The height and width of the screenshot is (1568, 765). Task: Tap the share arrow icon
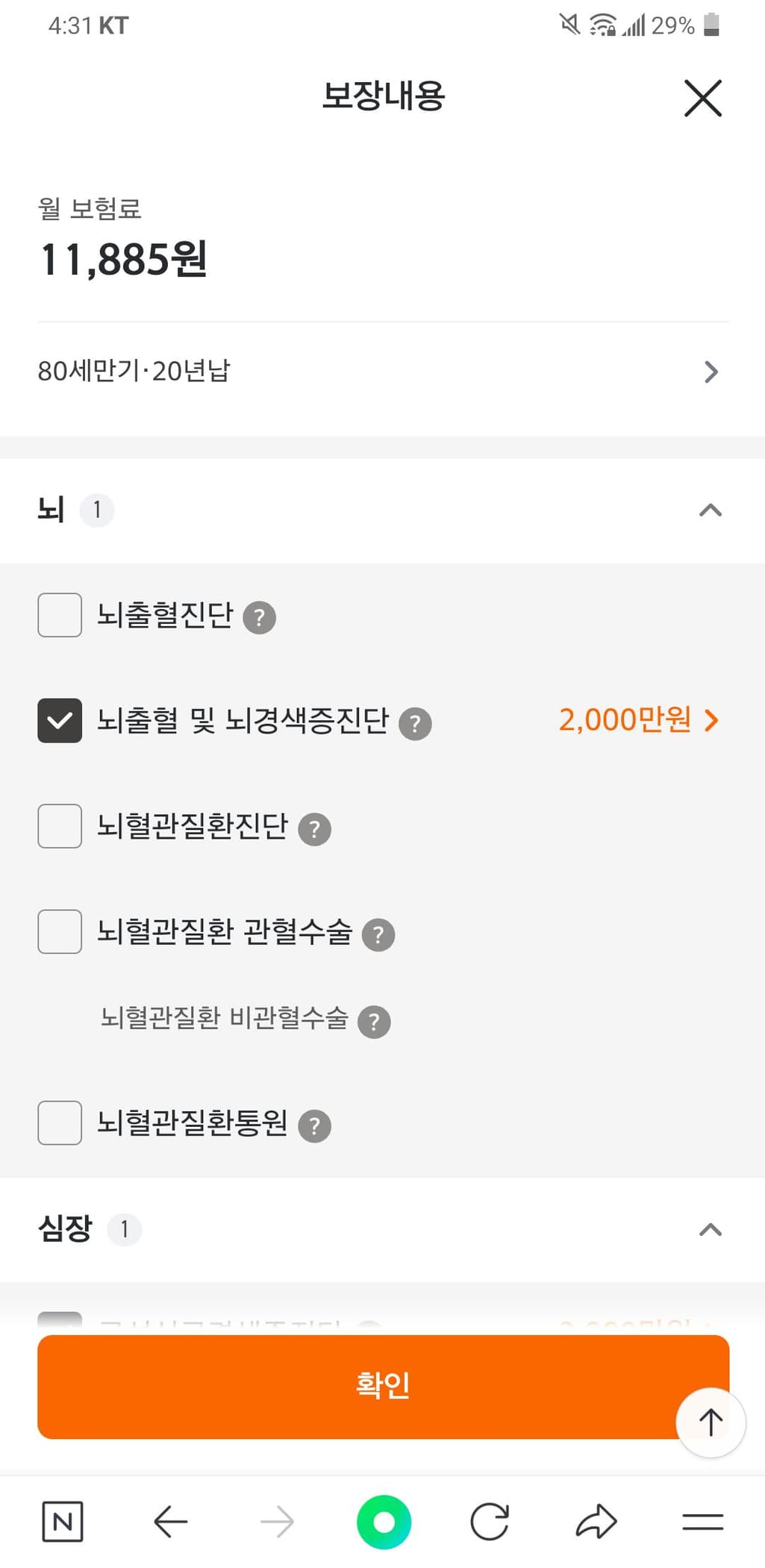click(x=596, y=1522)
